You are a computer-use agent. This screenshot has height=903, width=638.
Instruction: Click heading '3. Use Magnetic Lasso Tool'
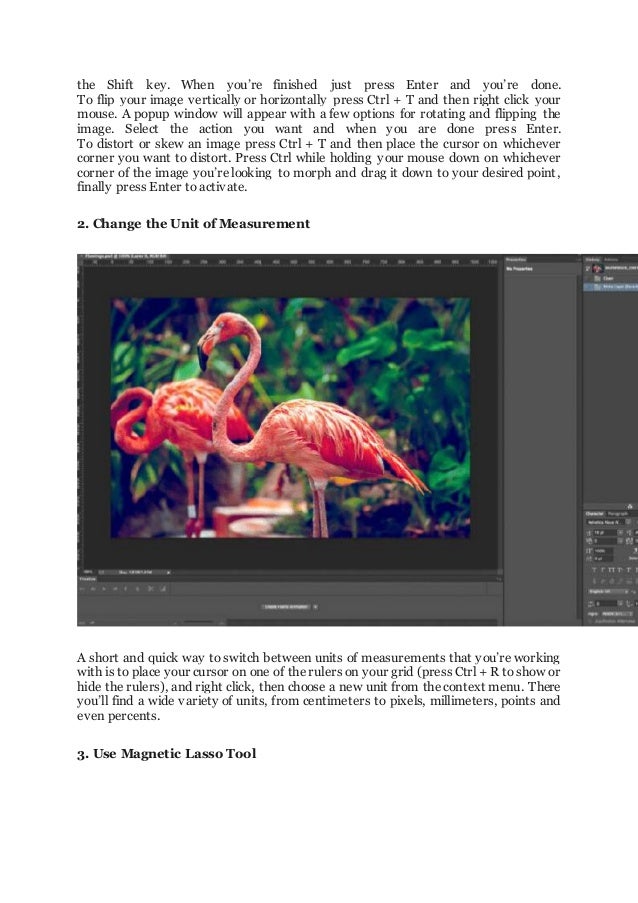point(166,753)
